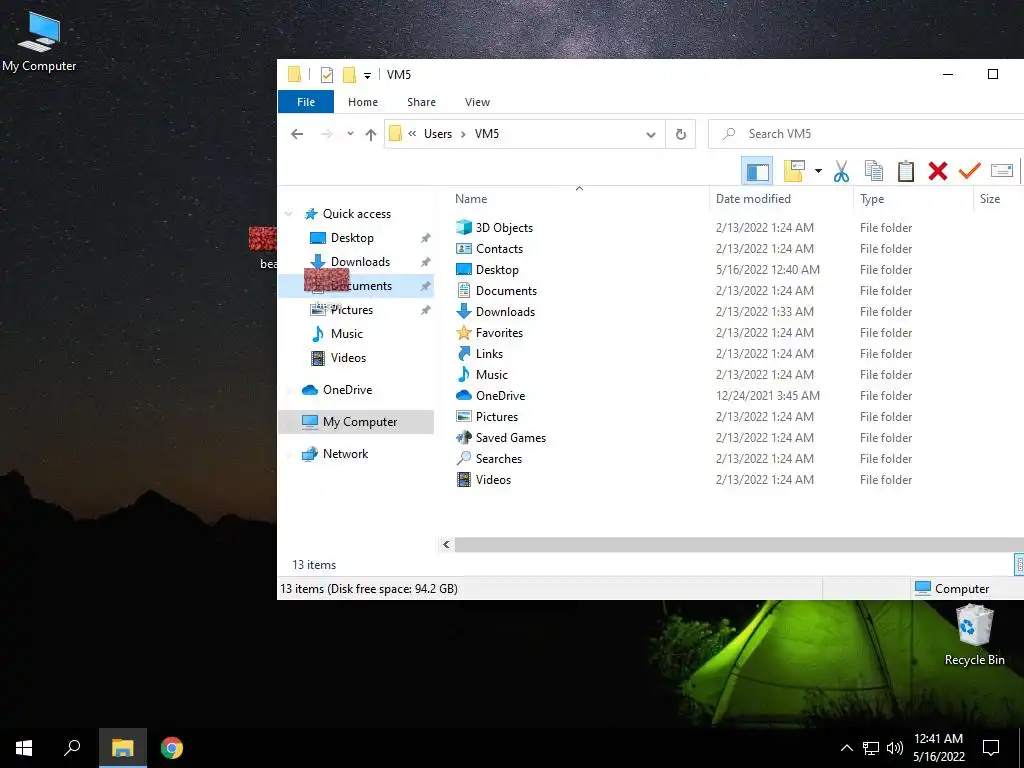Image resolution: width=1024 pixels, height=768 pixels.
Task: Go up one folder level
Action: pyautogui.click(x=371, y=135)
